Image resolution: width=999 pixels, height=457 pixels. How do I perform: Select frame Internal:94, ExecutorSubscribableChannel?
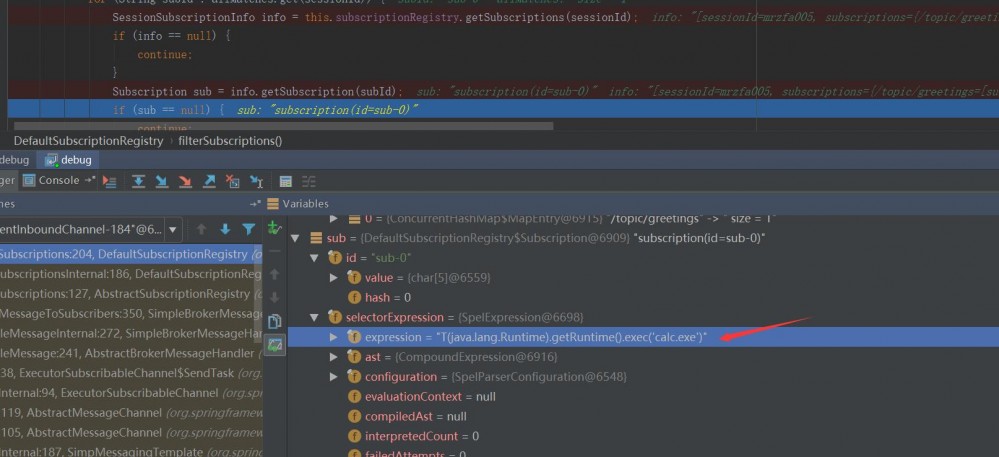pos(131,393)
